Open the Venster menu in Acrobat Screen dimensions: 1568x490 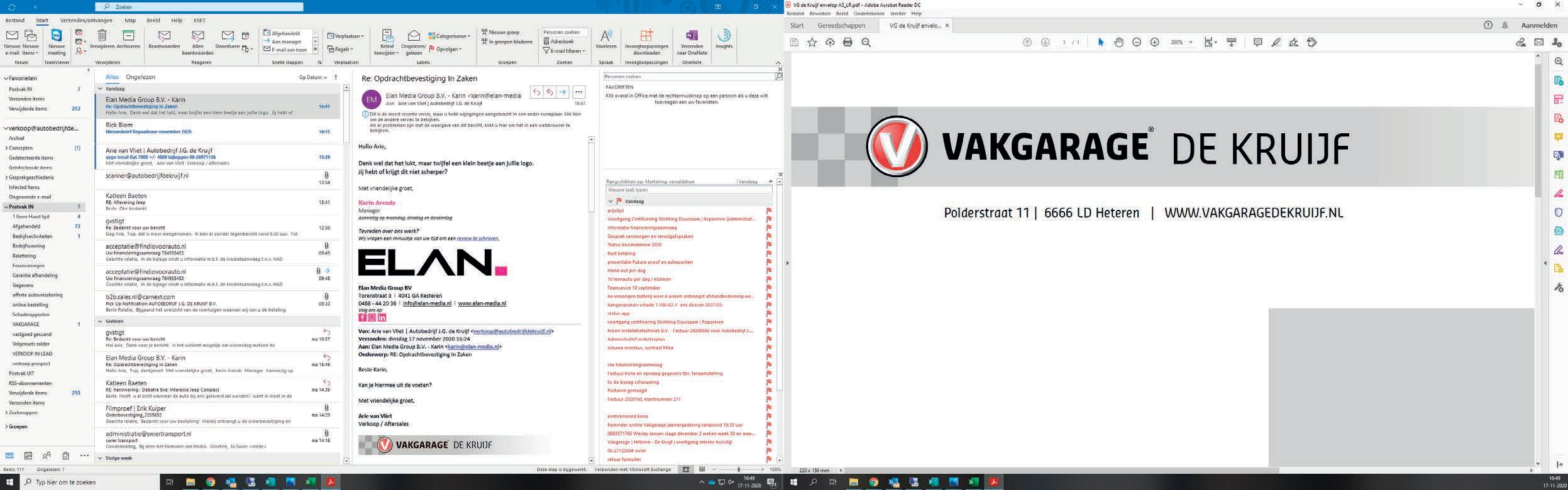coord(898,13)
